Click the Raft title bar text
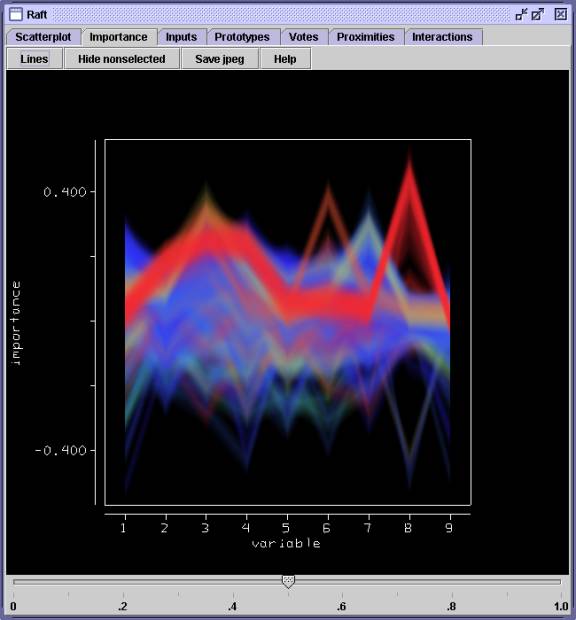The height and width of the screenshot is (620, 576). pyautogui.click(x=37, y=15)
